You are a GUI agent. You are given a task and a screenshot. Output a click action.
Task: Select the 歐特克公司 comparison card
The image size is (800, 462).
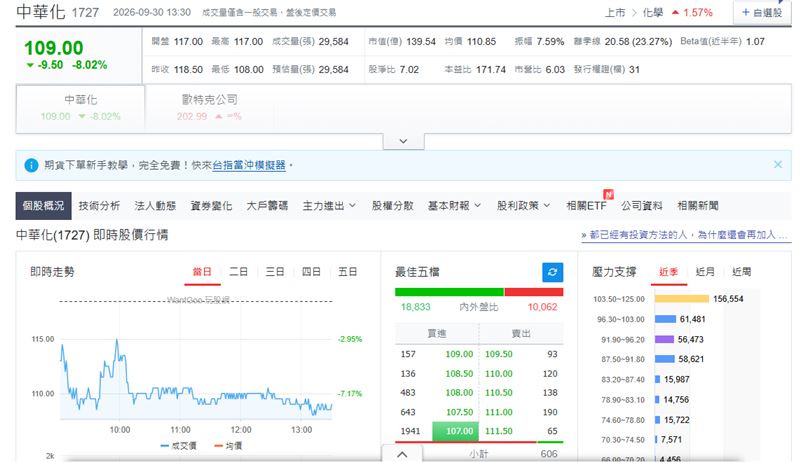click(x=209, y=108)
